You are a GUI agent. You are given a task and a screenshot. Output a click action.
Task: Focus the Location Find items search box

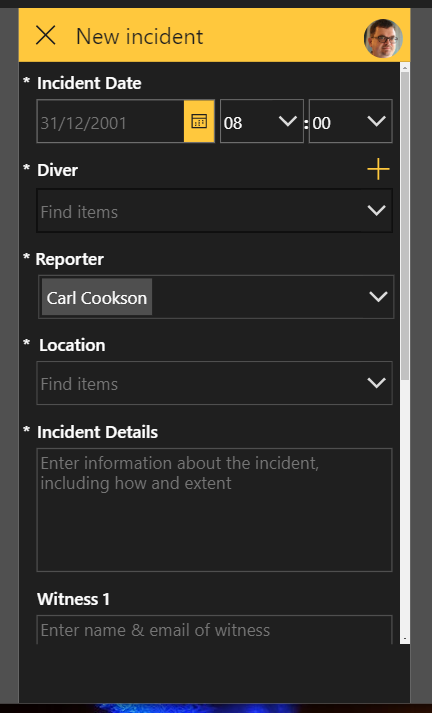coord(200,383)
